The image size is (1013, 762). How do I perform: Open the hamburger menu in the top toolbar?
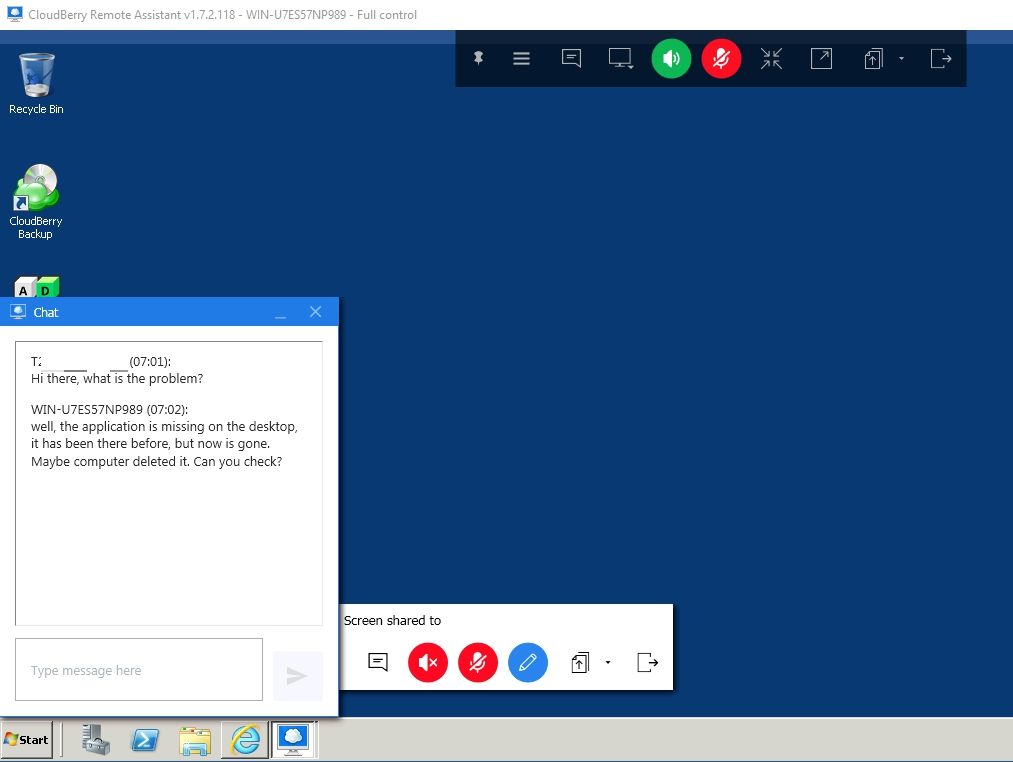coord(521,59)
